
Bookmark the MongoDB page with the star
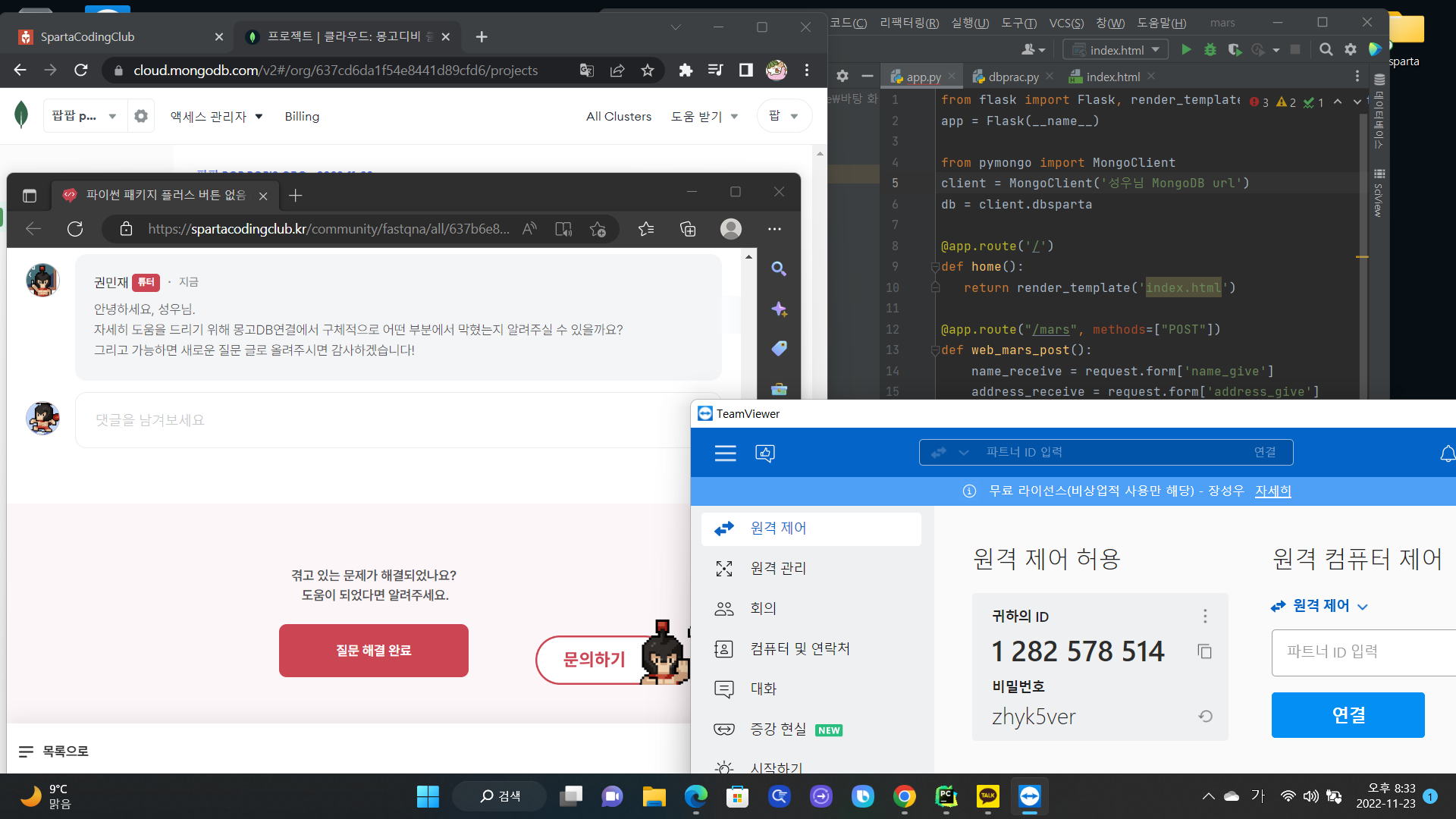[x=648, y=71]
